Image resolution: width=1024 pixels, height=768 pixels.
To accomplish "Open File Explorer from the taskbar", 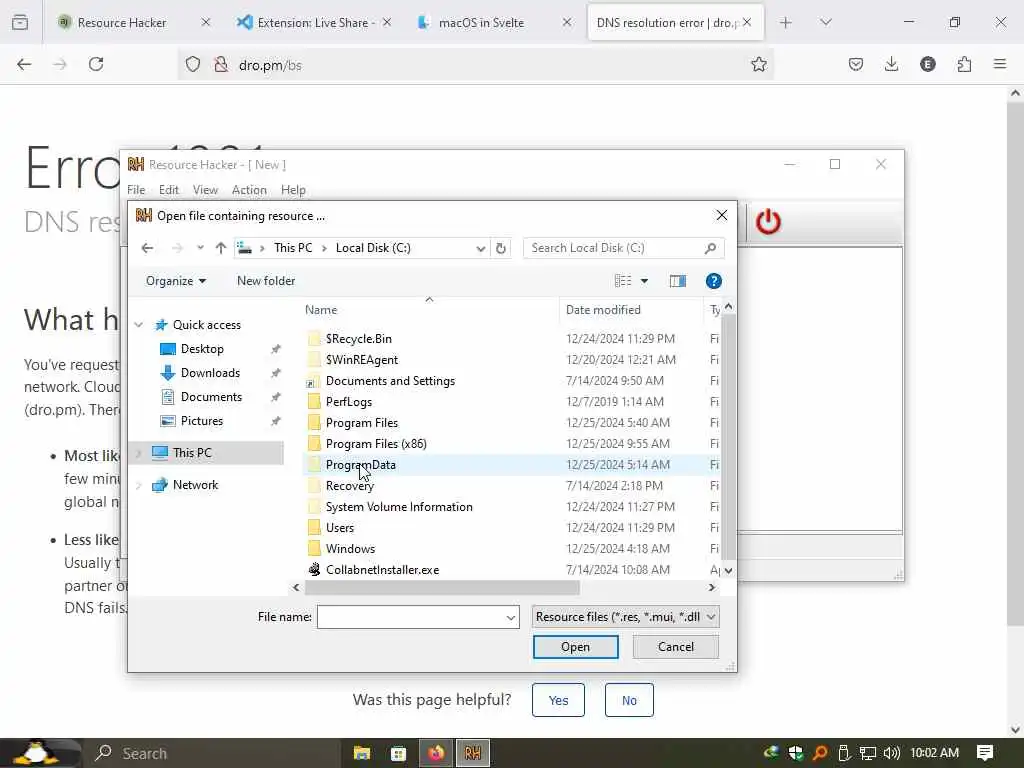I will [362, 753].
